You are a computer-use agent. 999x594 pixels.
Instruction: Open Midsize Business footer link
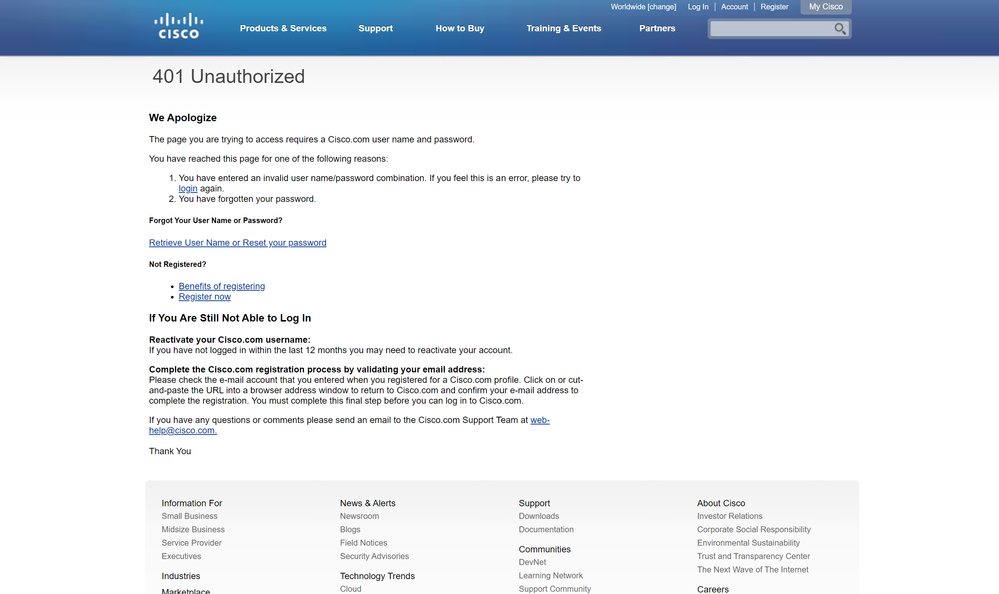coord(193,530)
